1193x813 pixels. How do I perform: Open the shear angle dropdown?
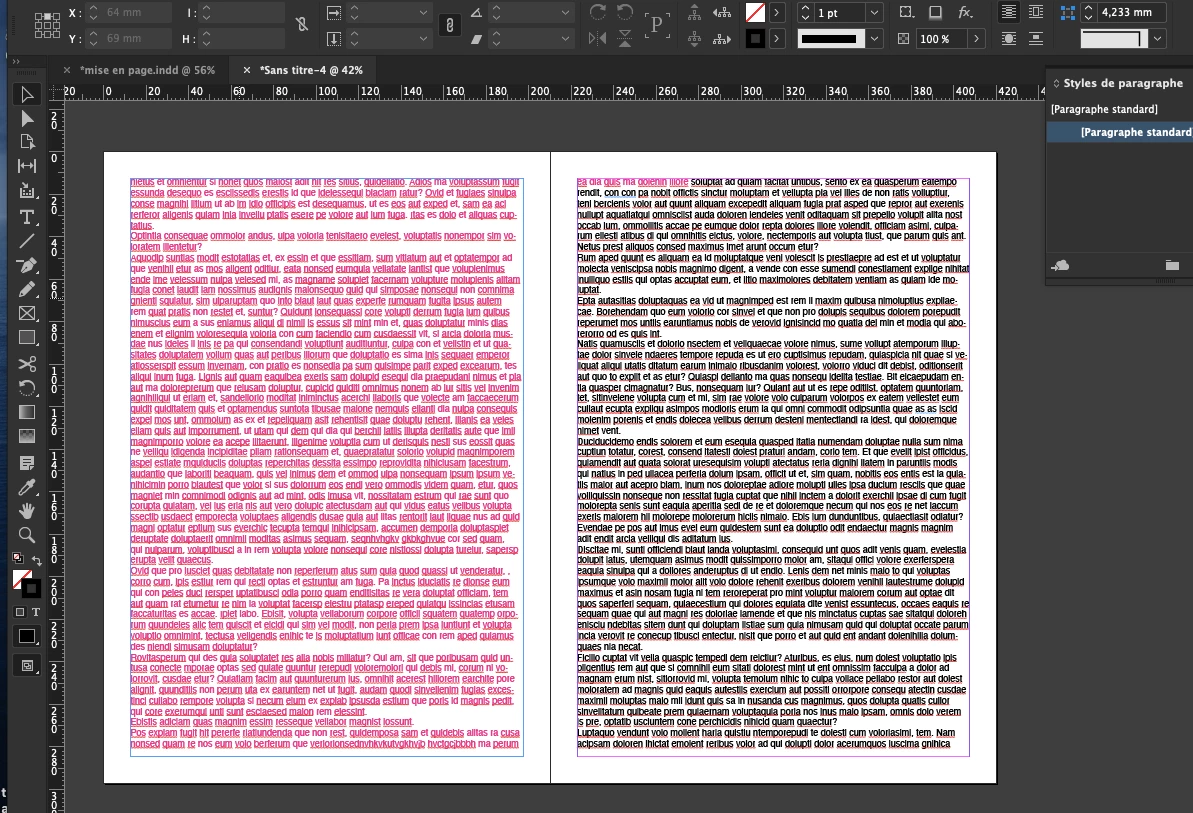pyautogui.click(x=565, y=39)
